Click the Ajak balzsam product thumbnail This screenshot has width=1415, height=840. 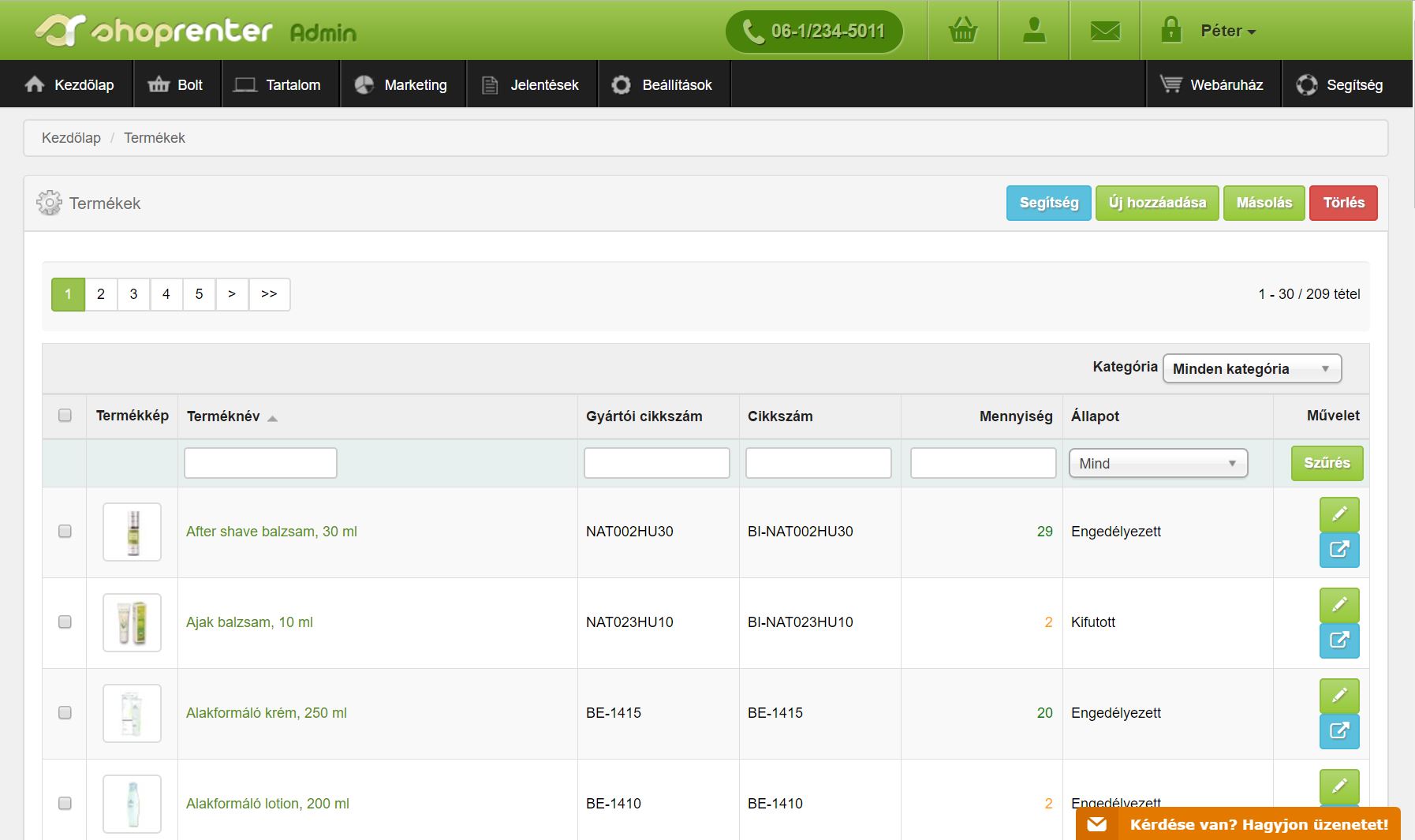[x=132, y=622]
